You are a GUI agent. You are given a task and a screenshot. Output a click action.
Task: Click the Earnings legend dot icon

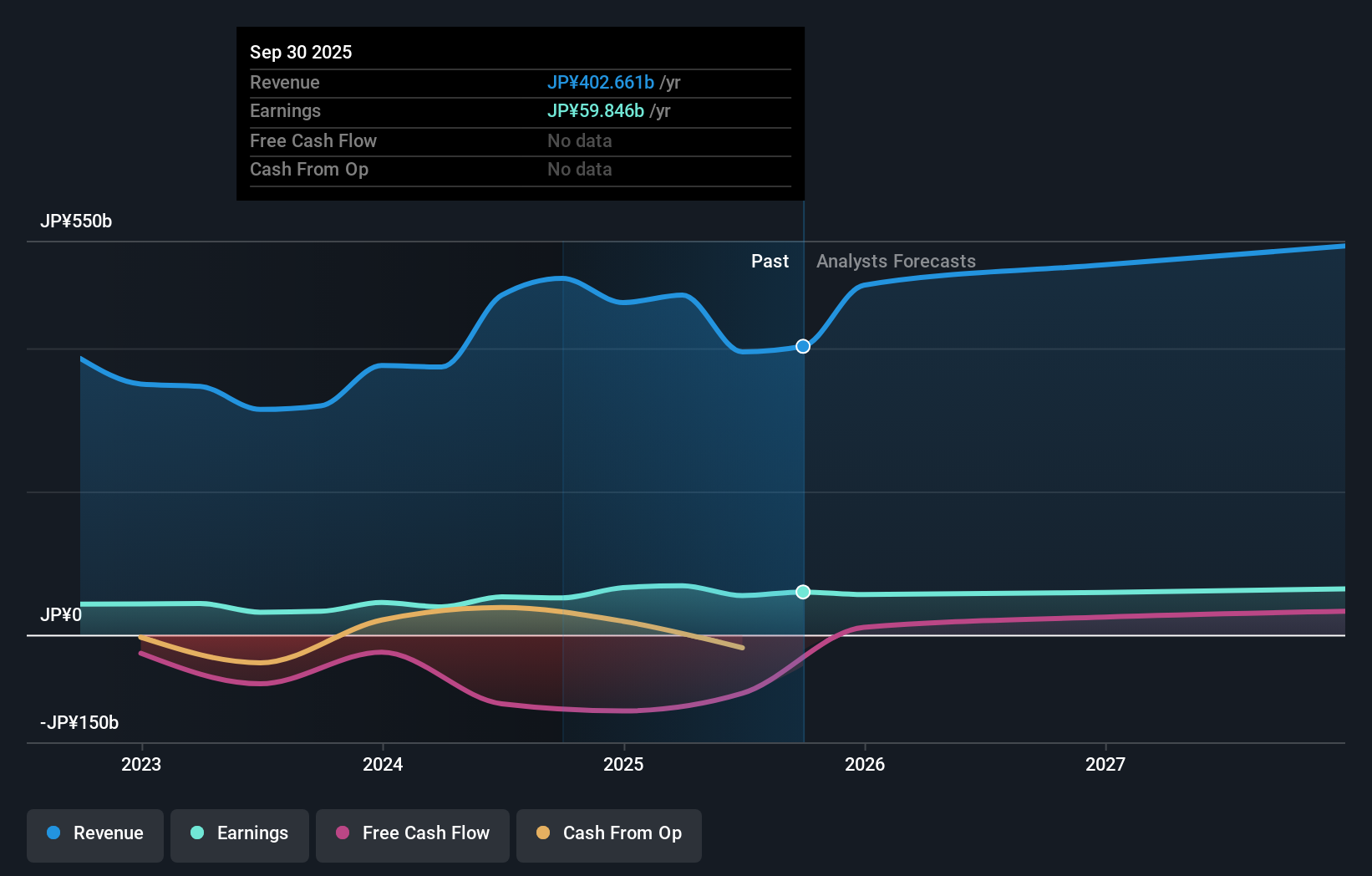[197, 833]
